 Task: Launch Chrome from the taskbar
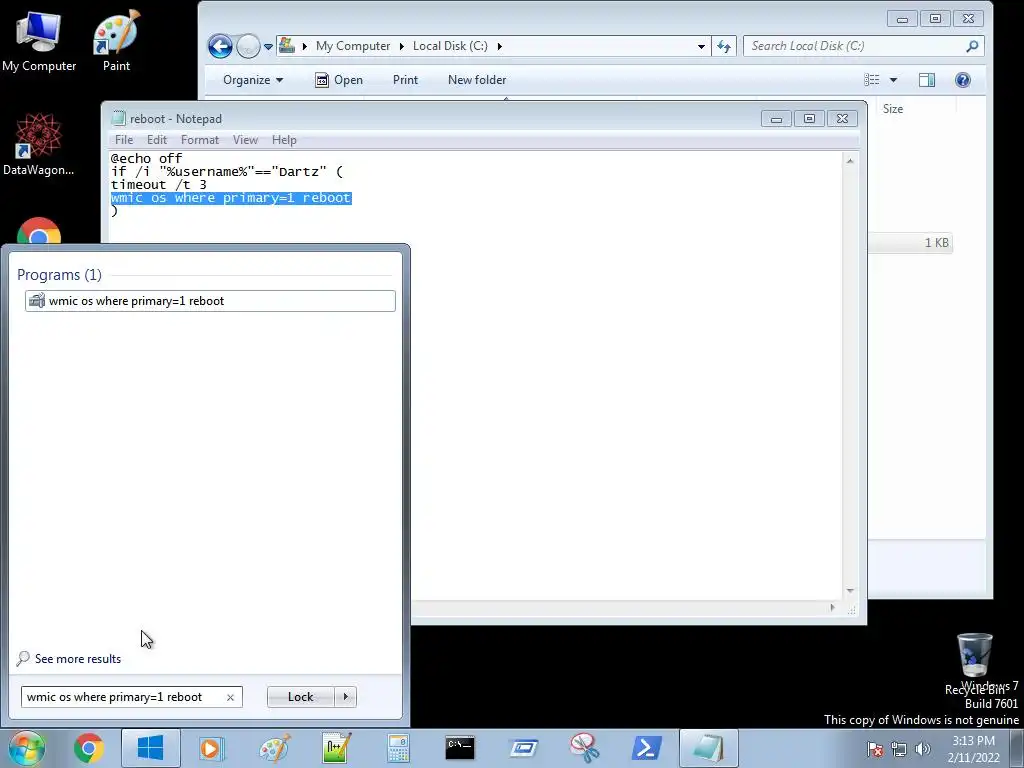point(89,748)
